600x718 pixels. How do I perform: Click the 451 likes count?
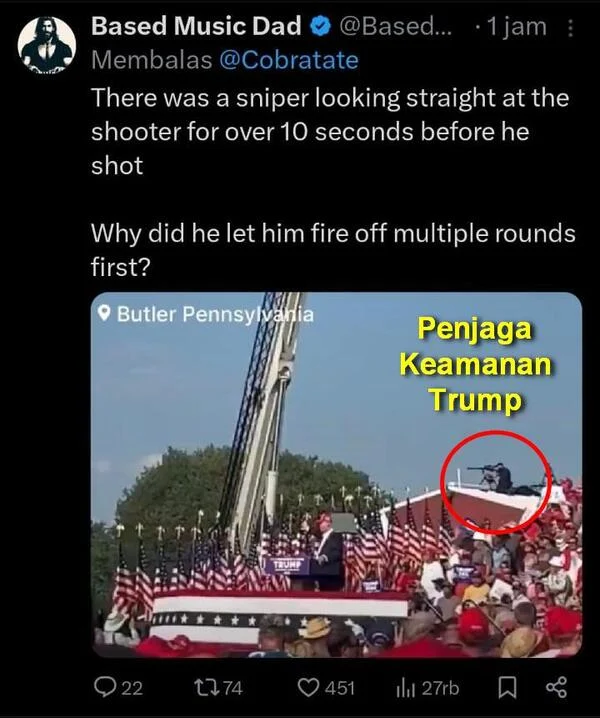click(x=340, y=688)
